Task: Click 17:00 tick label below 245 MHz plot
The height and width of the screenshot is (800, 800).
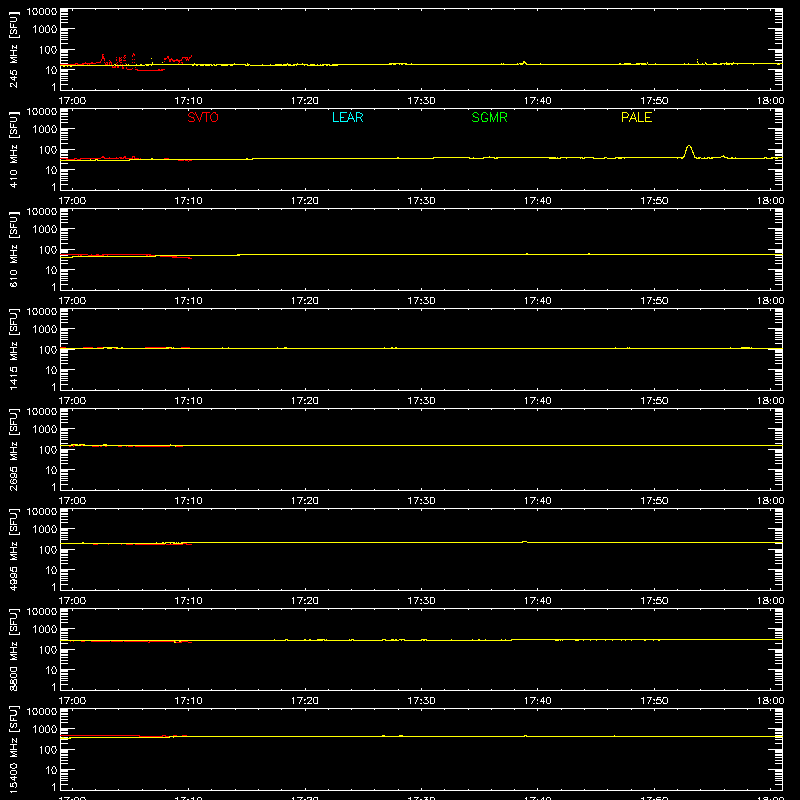Action: [x=72, y=101]
